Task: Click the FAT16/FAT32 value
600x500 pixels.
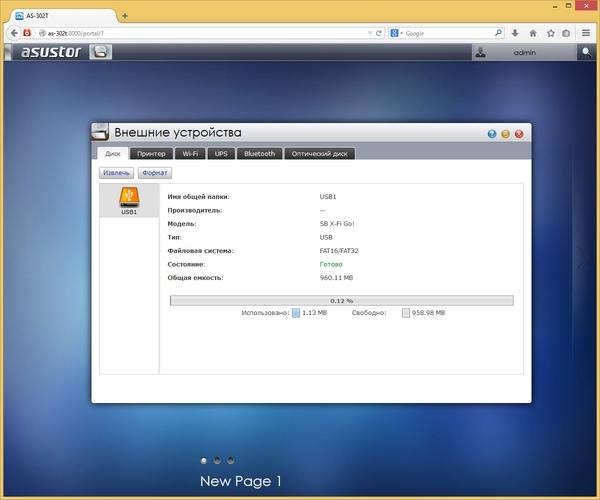Action: tap(339, 251)
